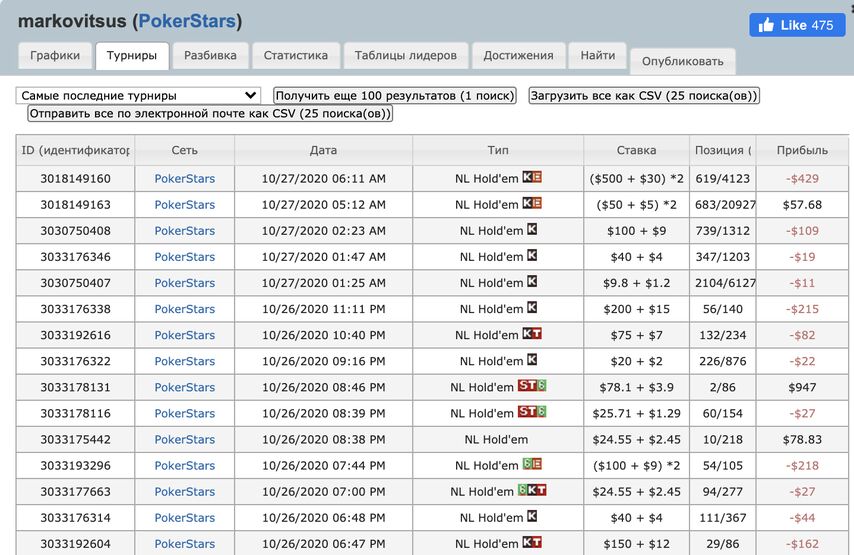Click the knockout K icon in row 3033176338
854x555 pixels.
(x=532, y=309)
